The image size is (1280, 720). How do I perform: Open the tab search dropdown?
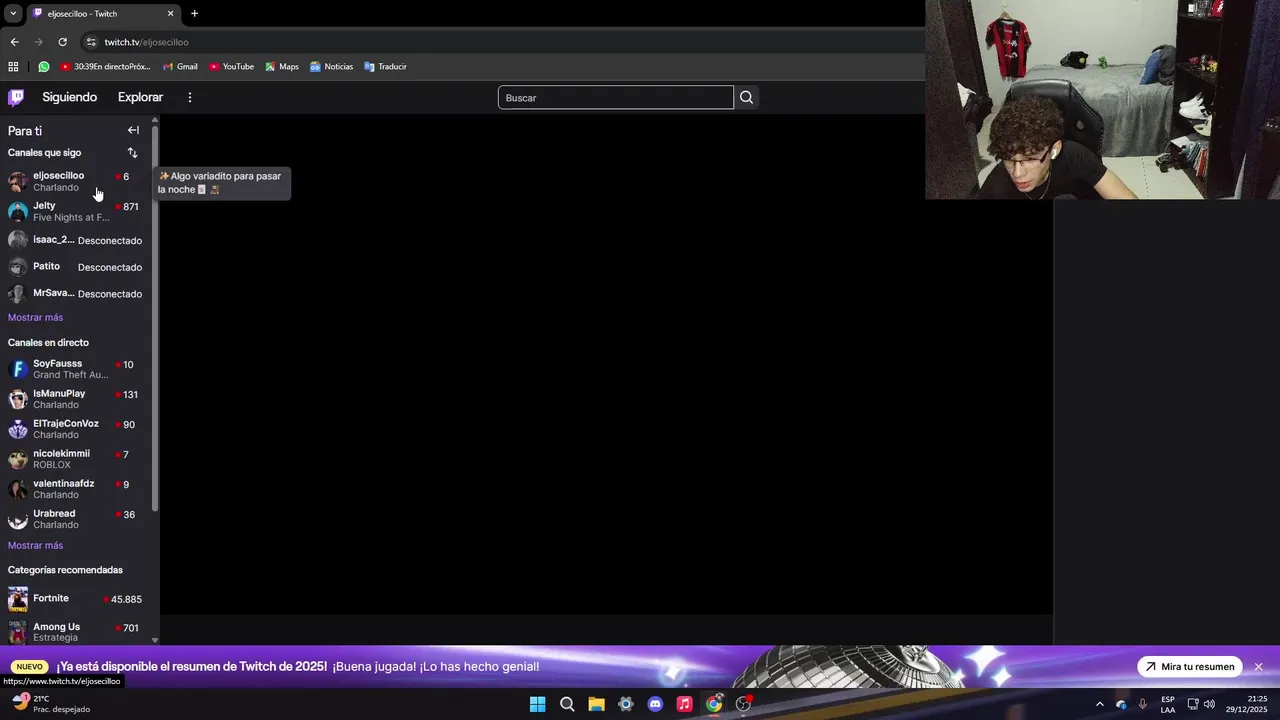tap(13, 14)
